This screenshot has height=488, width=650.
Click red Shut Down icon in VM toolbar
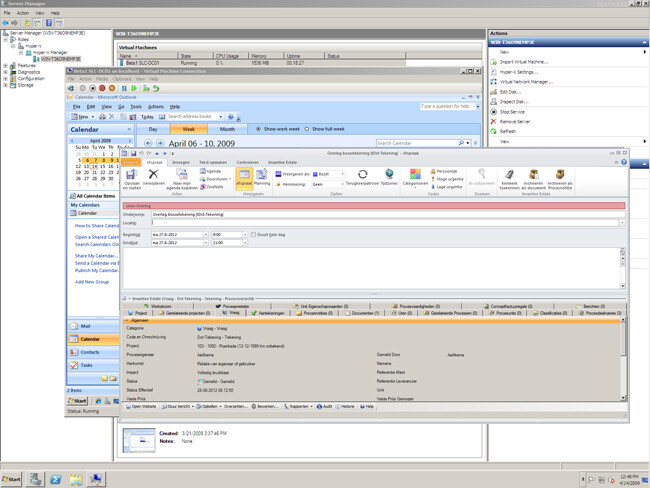(x=102, y=88)
